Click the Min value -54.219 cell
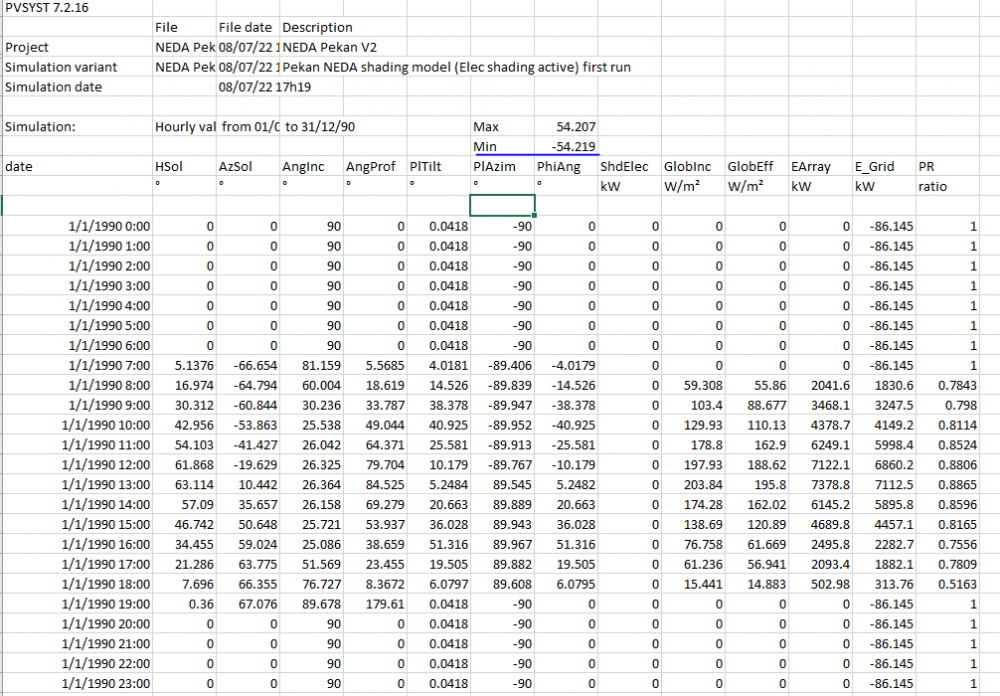 (x=574, y=147)
